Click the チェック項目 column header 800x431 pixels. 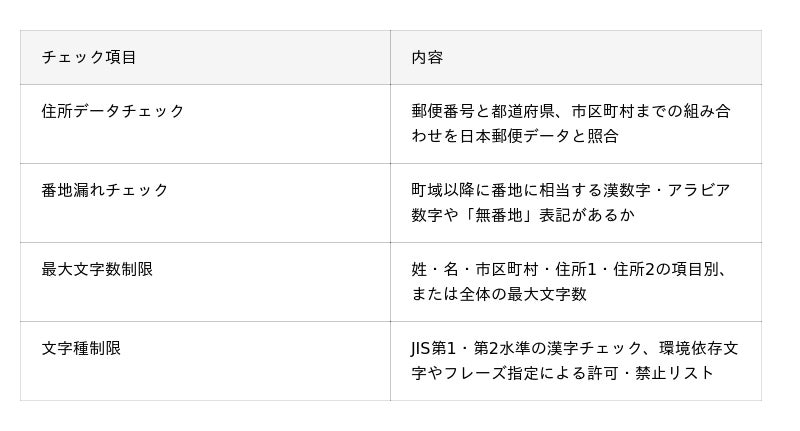(89, 57)
